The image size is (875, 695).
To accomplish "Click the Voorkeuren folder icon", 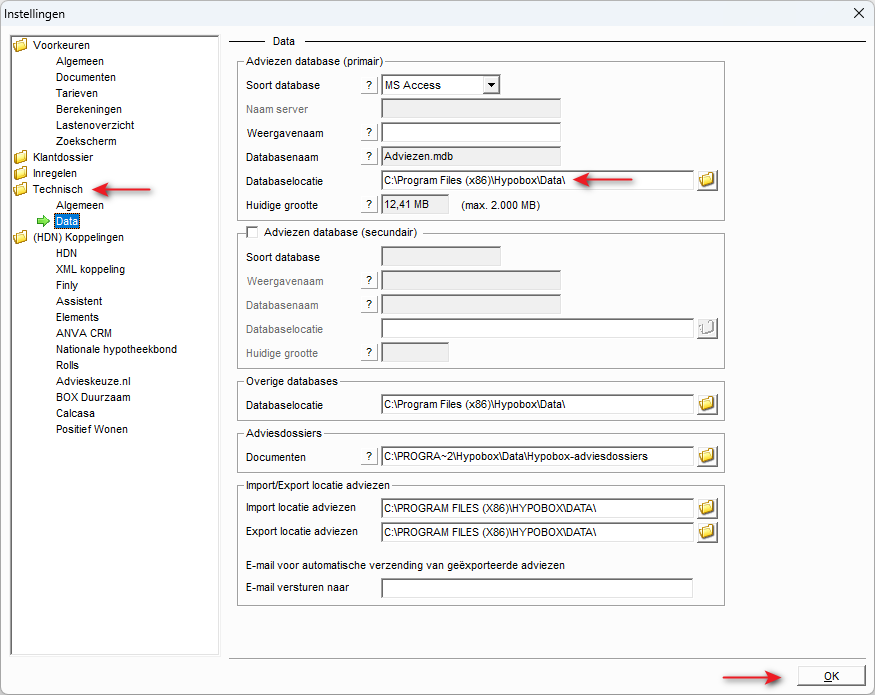I will (x=20, y=45).
